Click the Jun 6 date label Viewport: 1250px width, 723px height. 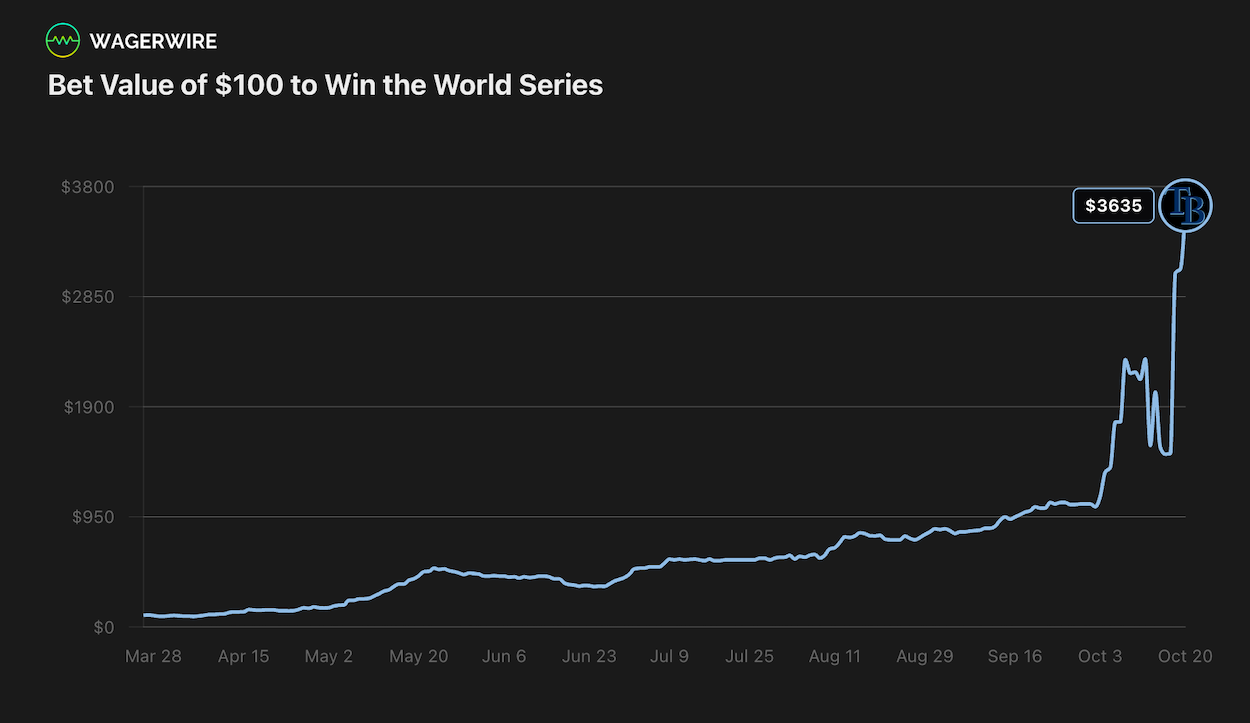coord(504,656)
